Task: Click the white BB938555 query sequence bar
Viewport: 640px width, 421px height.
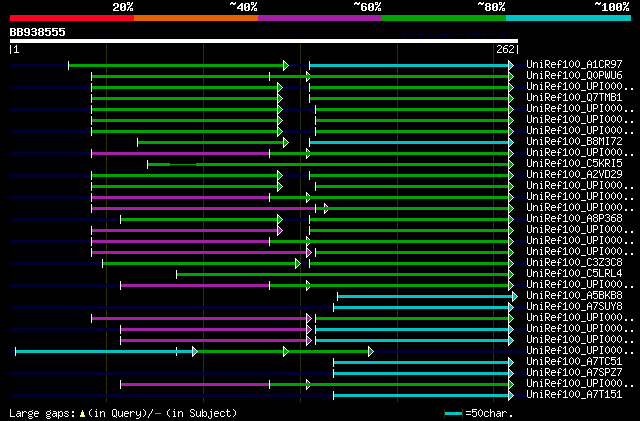Action: point(264,41)
